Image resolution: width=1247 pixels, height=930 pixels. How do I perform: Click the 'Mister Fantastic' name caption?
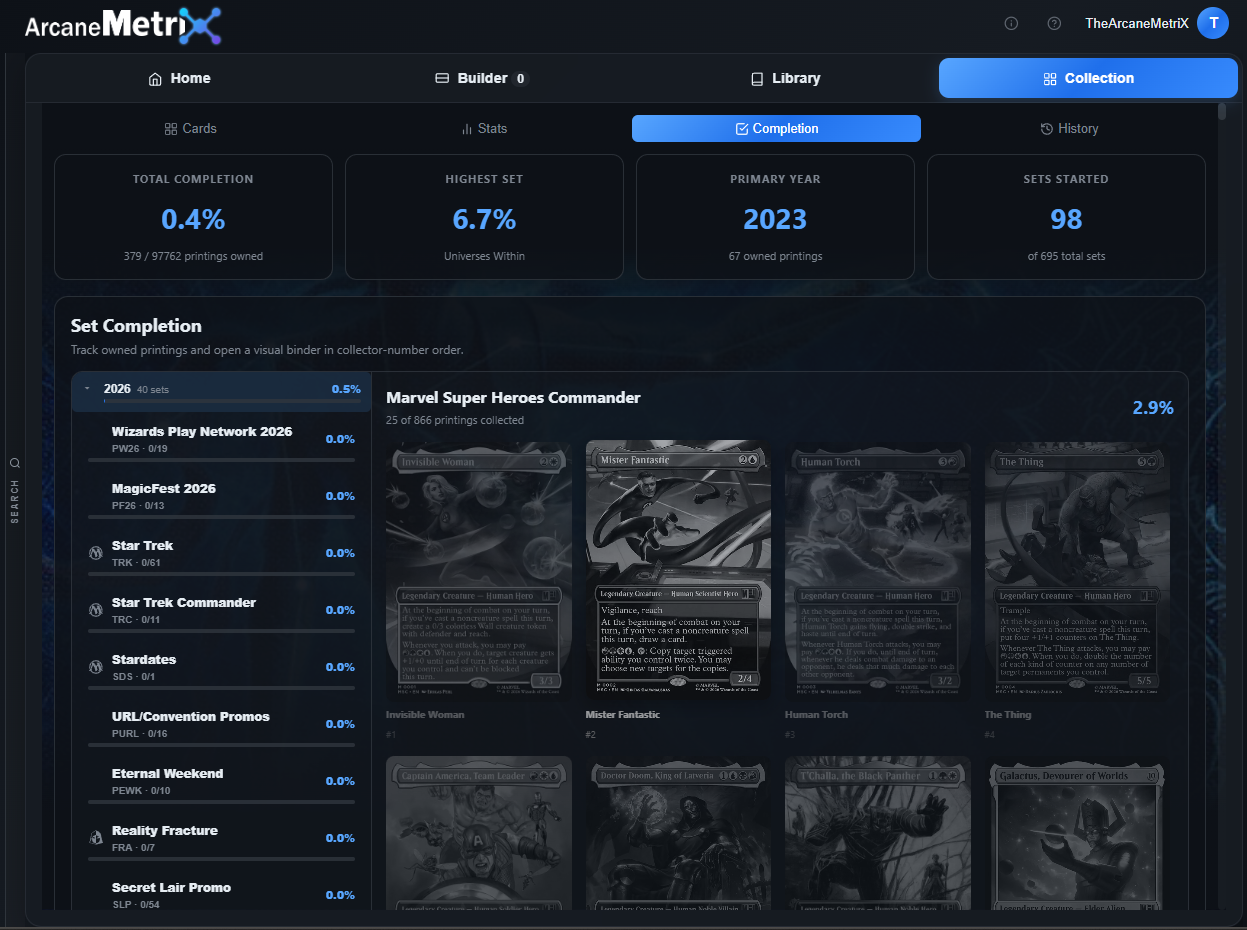[x=622, y=715]
